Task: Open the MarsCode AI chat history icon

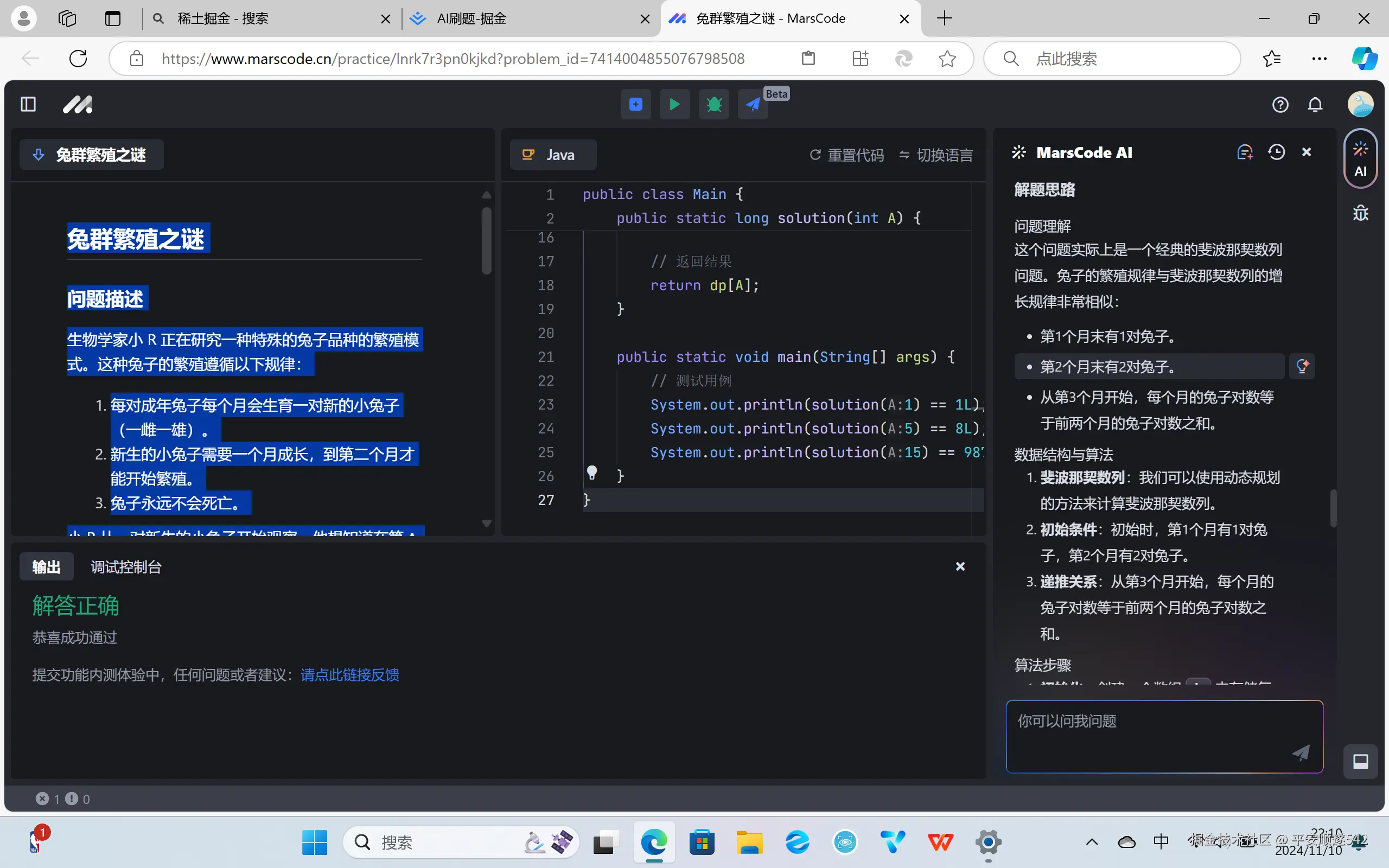Action: [x=1277, y=152]
